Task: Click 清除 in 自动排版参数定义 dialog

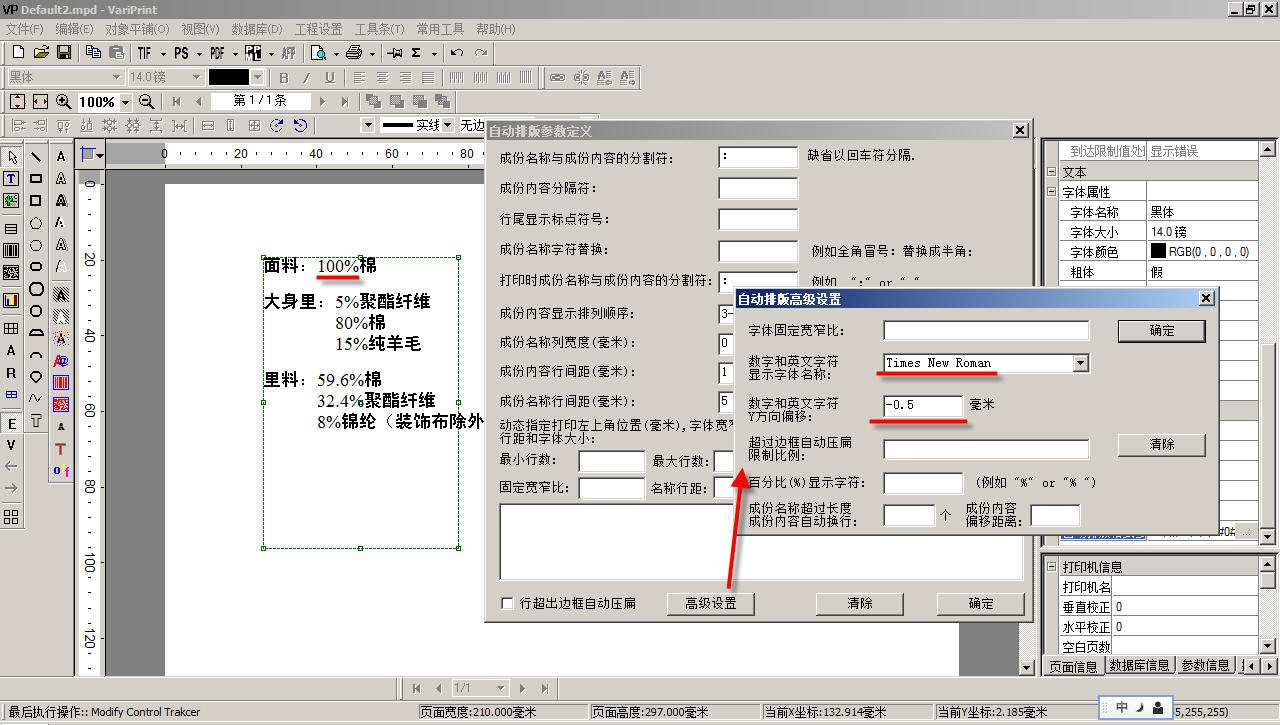Action: [860, 603]
